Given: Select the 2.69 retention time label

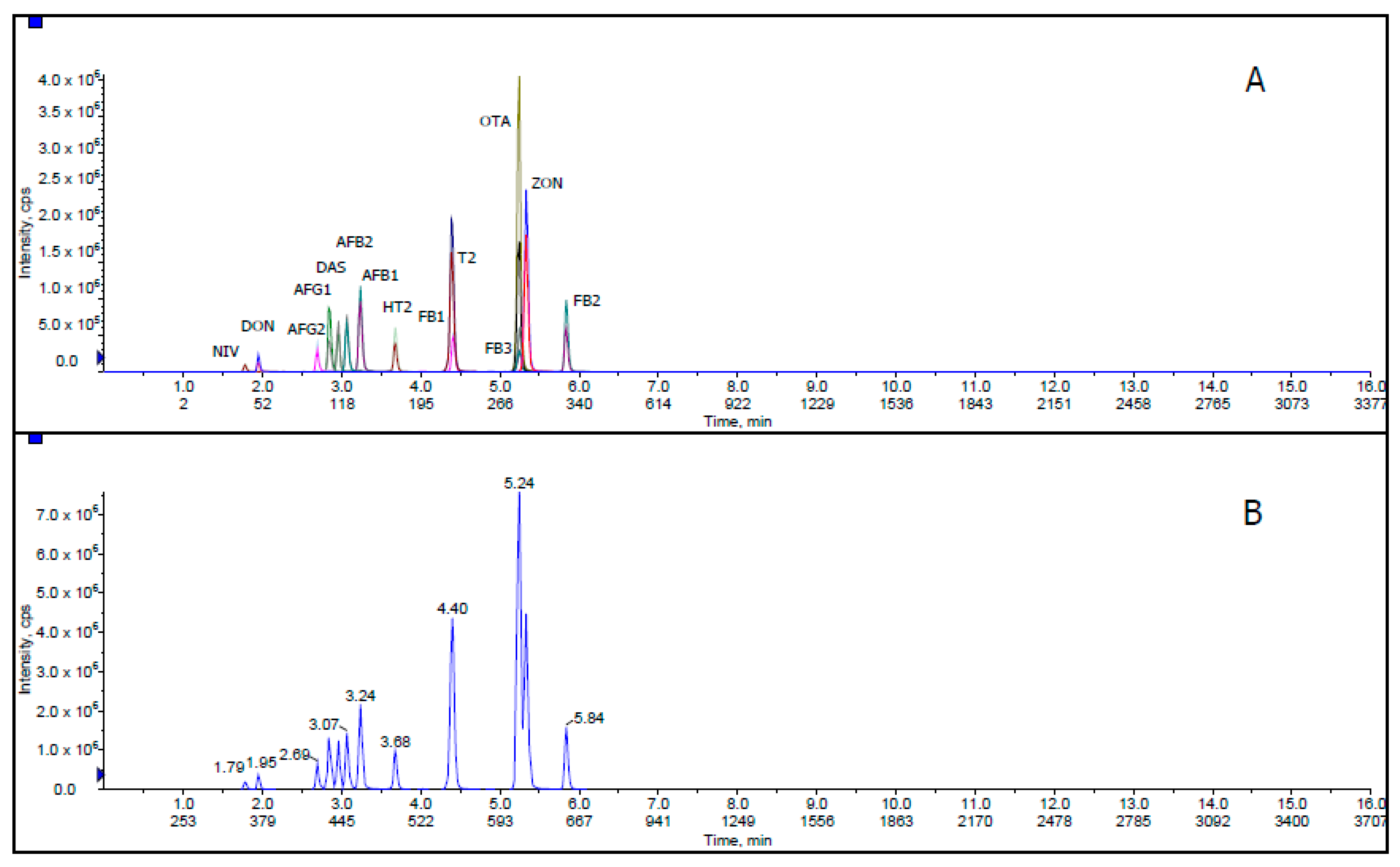Looking at the screenshot, I should point(294,754).
